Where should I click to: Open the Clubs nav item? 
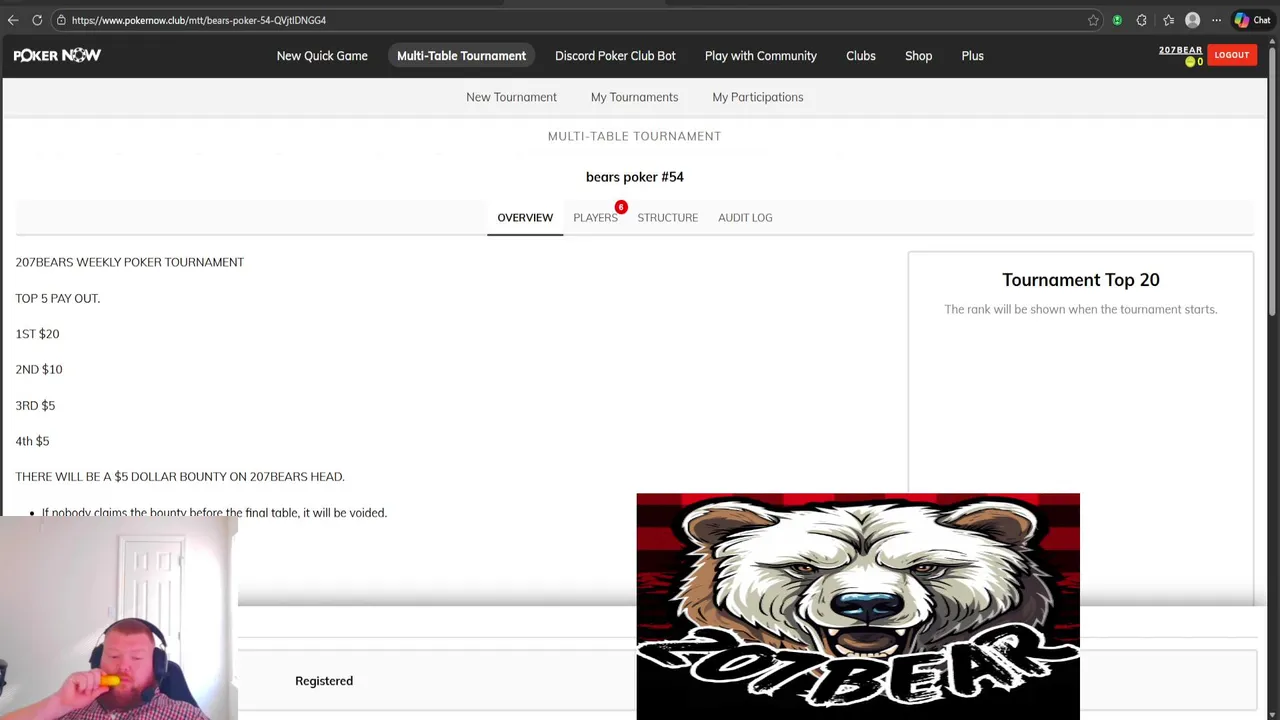click(x=860, y=56)
